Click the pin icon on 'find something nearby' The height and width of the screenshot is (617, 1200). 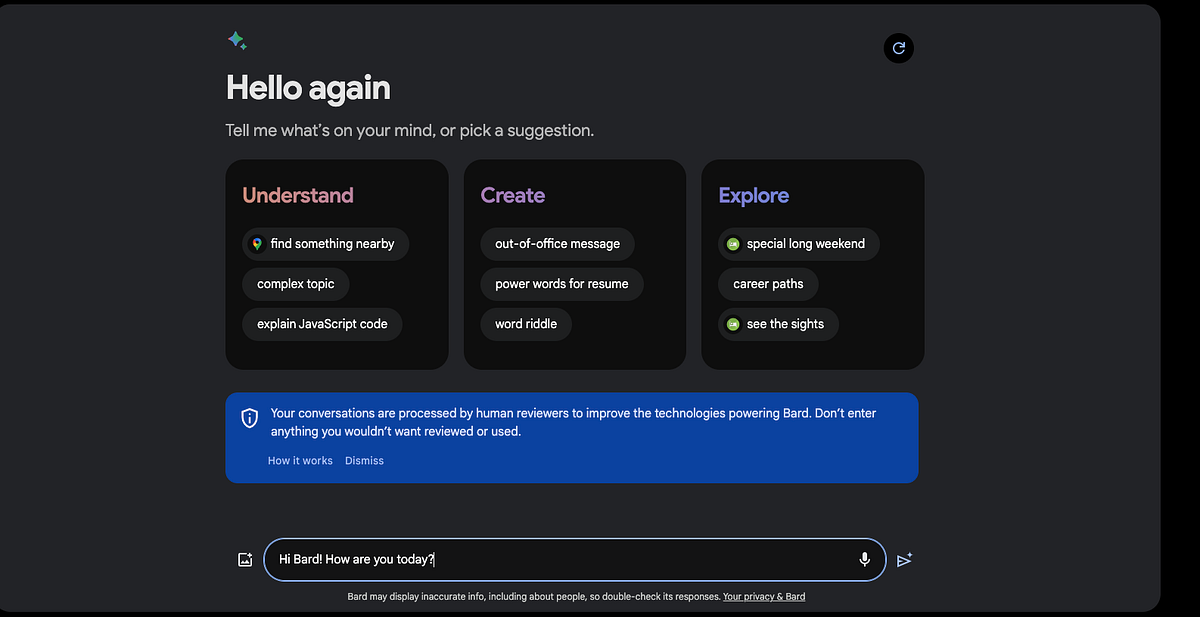[258, 244]
